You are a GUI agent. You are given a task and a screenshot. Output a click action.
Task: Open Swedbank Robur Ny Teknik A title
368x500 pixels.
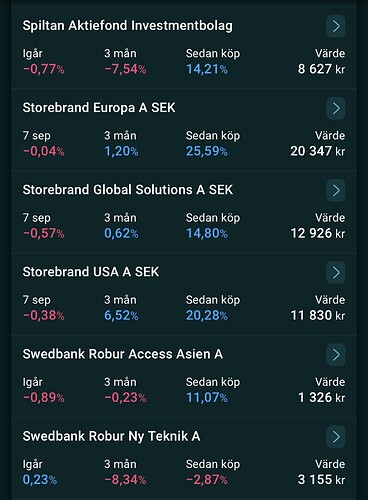[x=111, y=436]
